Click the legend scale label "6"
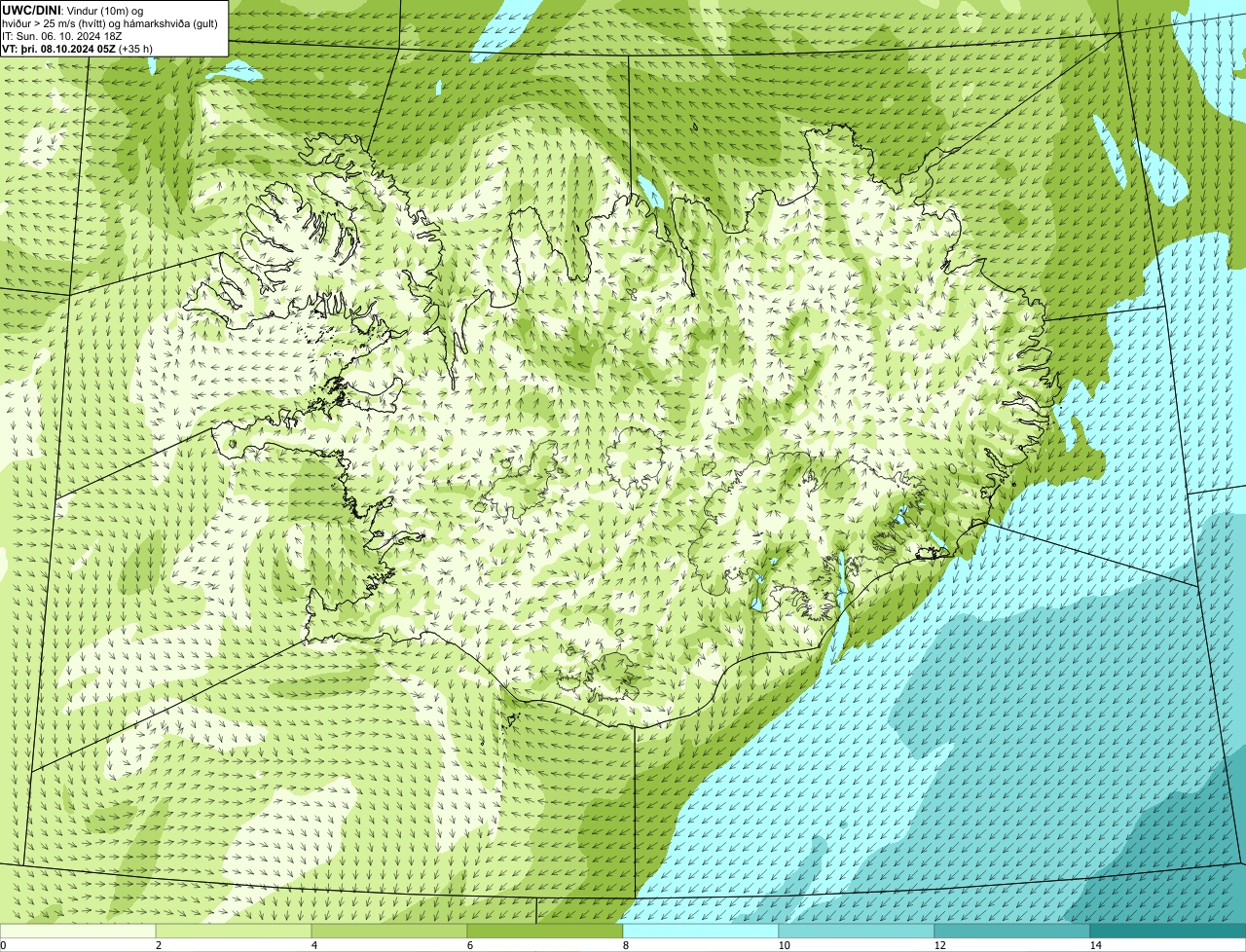This screenshot has width=1246, height=952. pyautogui.click(x=469, y=945)
